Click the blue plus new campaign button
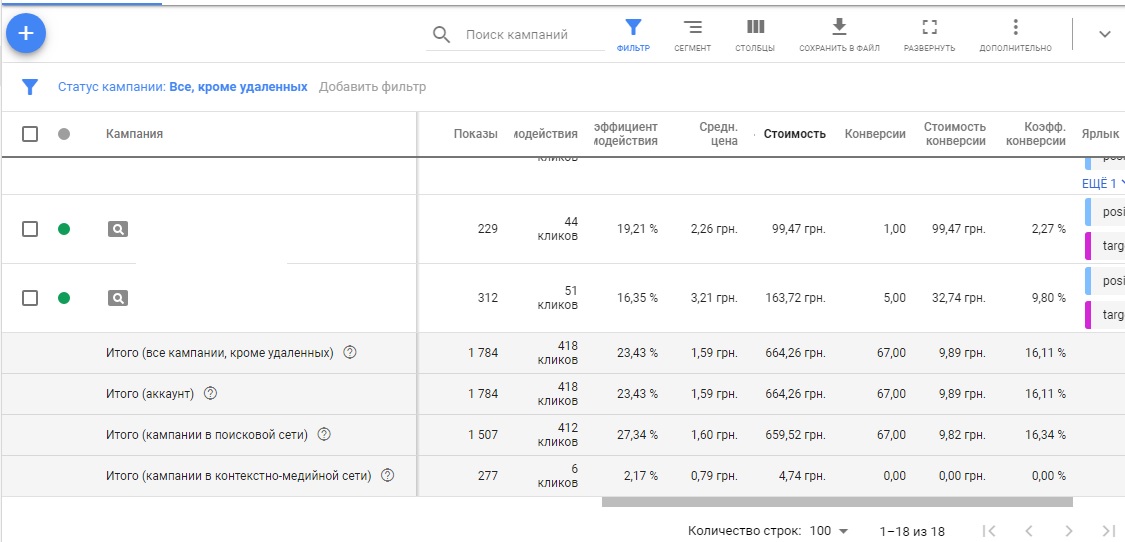The height and width of the screenshot is (542, 1125). click(x=26, y=33)
